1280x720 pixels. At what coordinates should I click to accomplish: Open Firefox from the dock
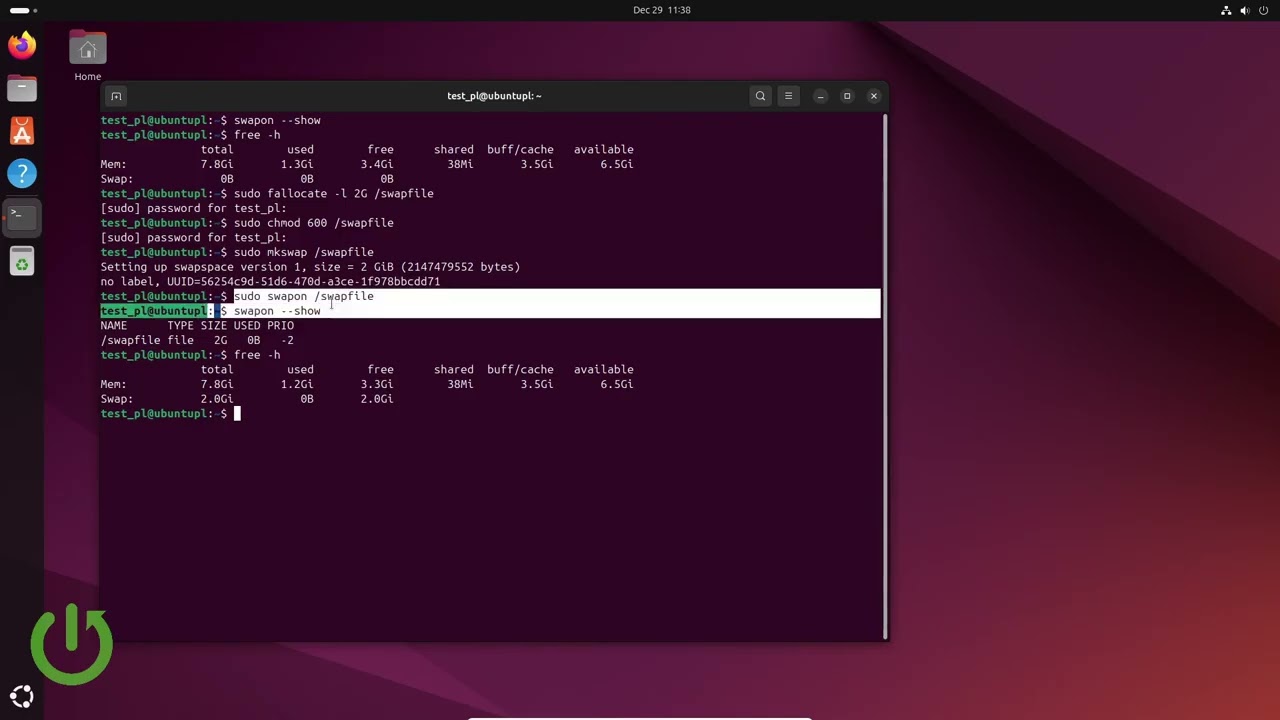[22, 45]
